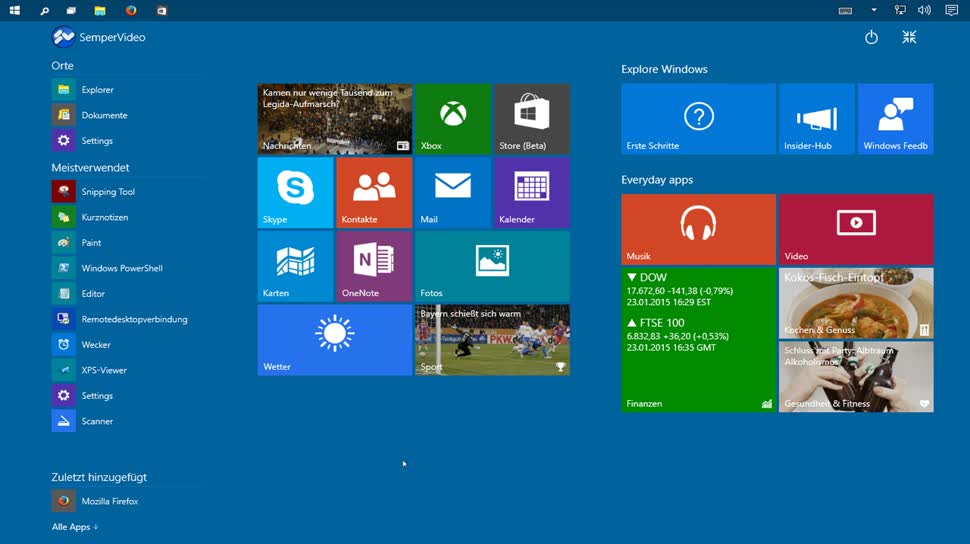The width and height of the screenshot is (970, 544).
Task: Open the Nachrichten news tile
Action: 335,119
